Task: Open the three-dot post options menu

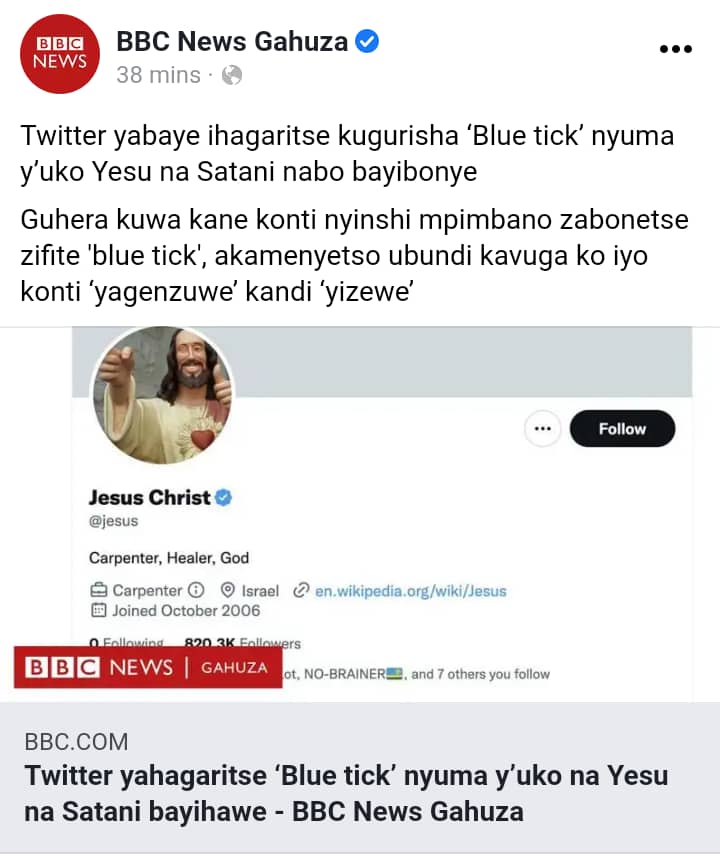Action: [676, 49]
